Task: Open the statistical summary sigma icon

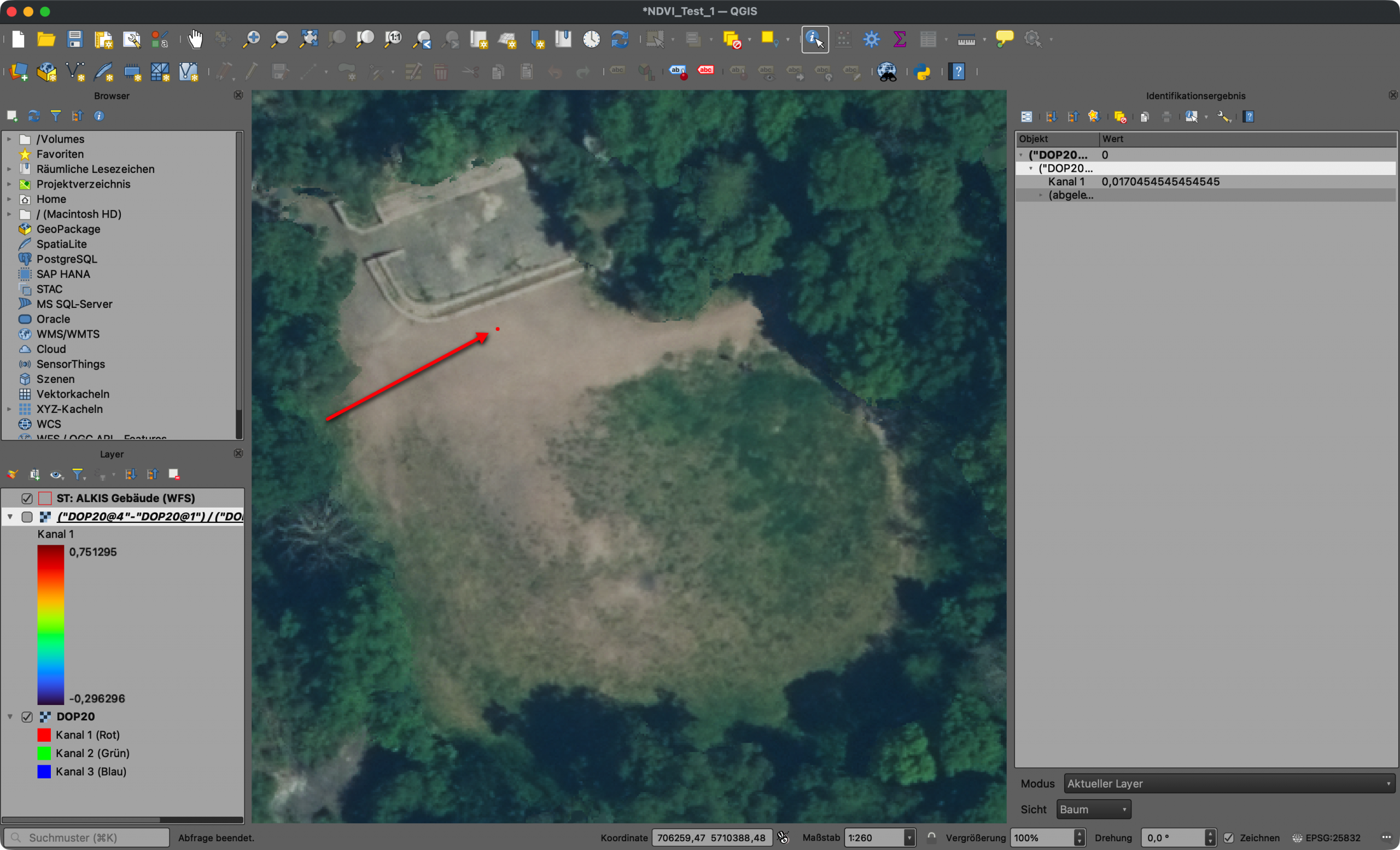Action: (900, 39)
